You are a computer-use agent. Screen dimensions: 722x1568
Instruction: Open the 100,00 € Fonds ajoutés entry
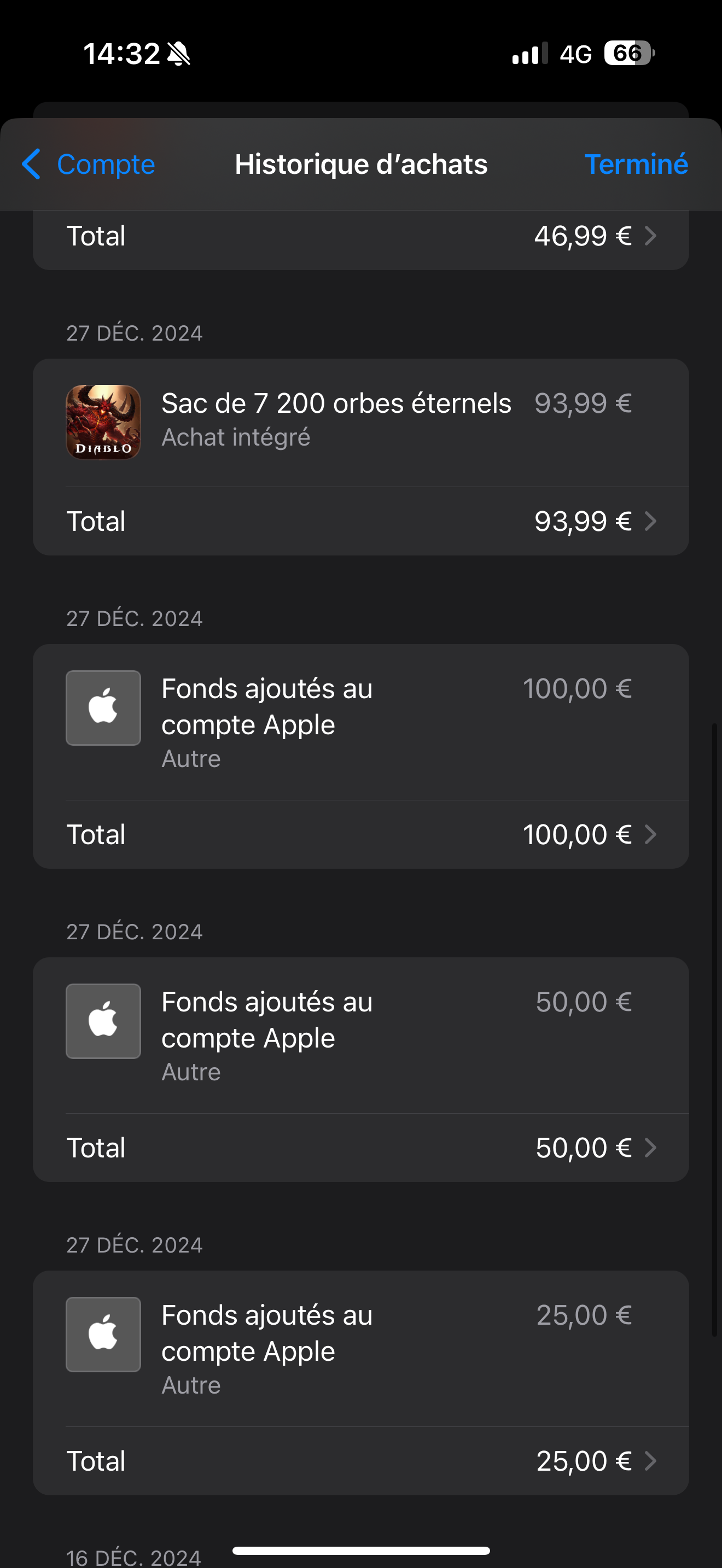click(266, 706)
